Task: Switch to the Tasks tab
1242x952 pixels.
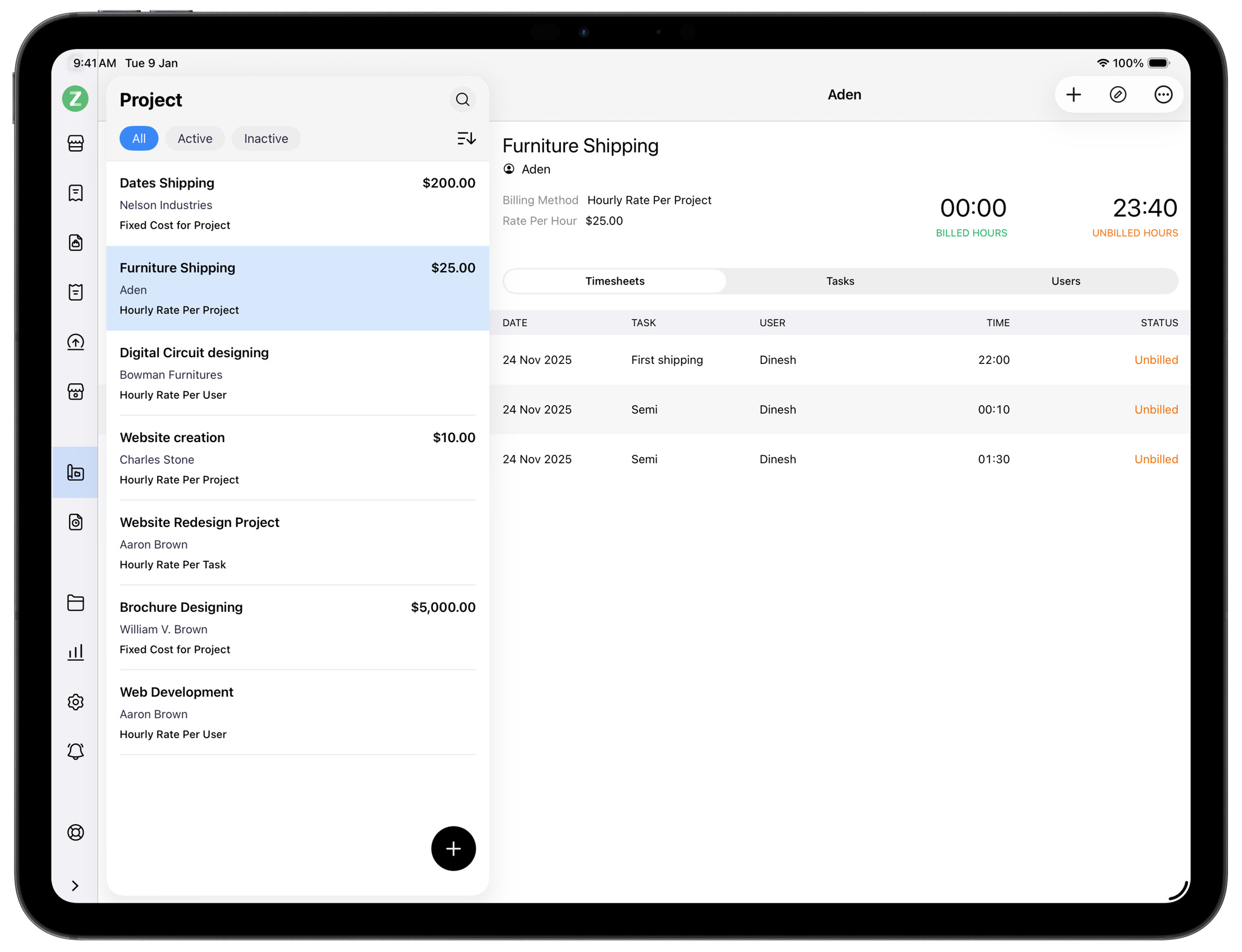Action: point(840,281)
